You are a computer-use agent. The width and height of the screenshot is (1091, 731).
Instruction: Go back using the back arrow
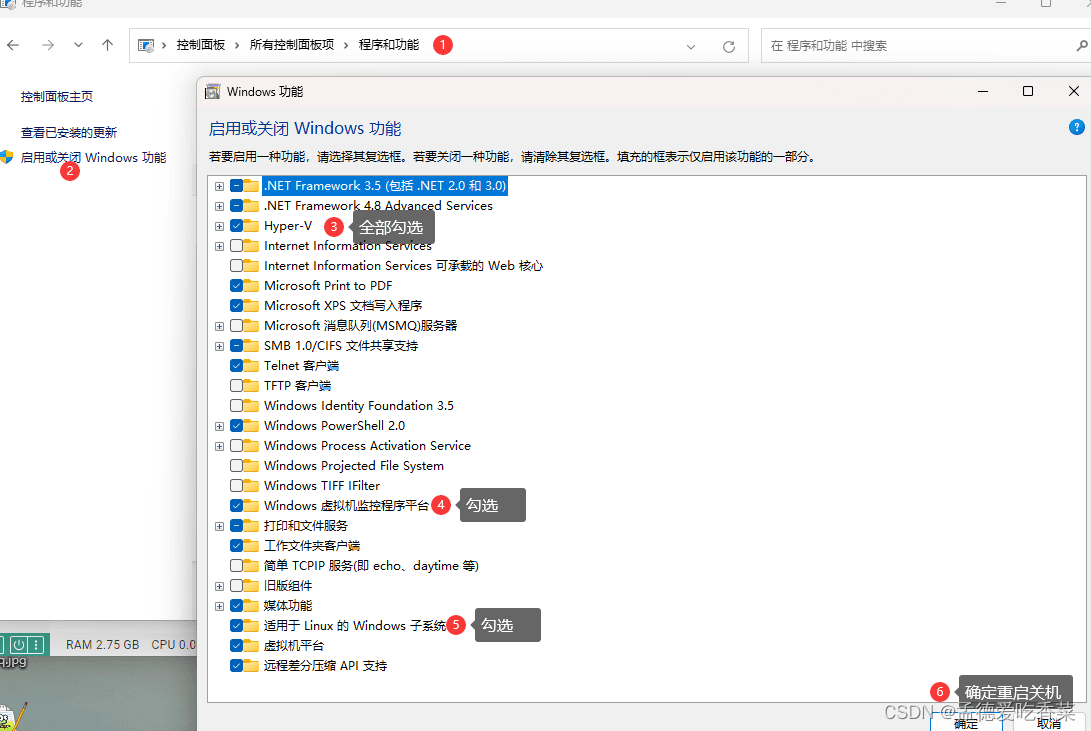click(x=13, y=45)
